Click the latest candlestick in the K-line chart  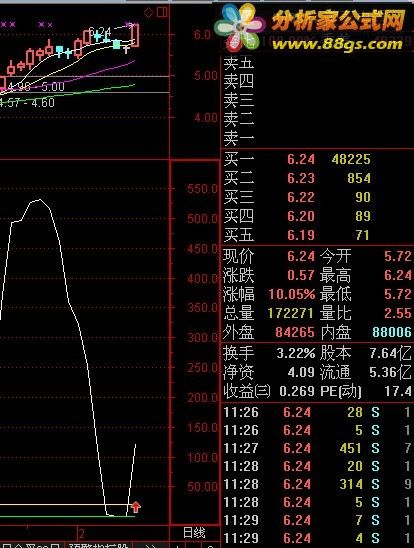pyautogui.click(x=135, y=35)
